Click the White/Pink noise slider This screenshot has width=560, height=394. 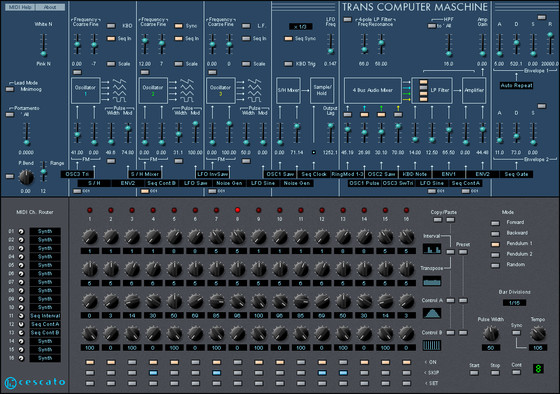pyautogui.click(x=43, y=44)
